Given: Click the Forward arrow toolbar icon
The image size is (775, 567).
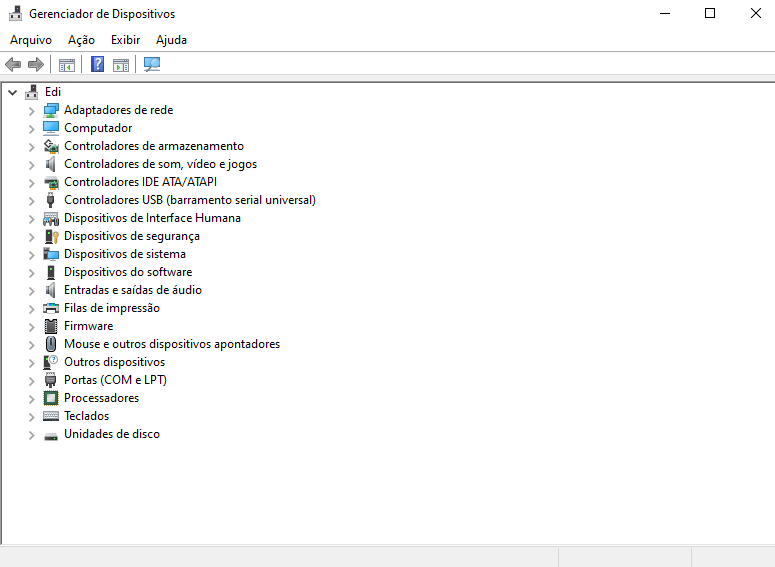Looking at the screenshot, I should pos(36,64).
